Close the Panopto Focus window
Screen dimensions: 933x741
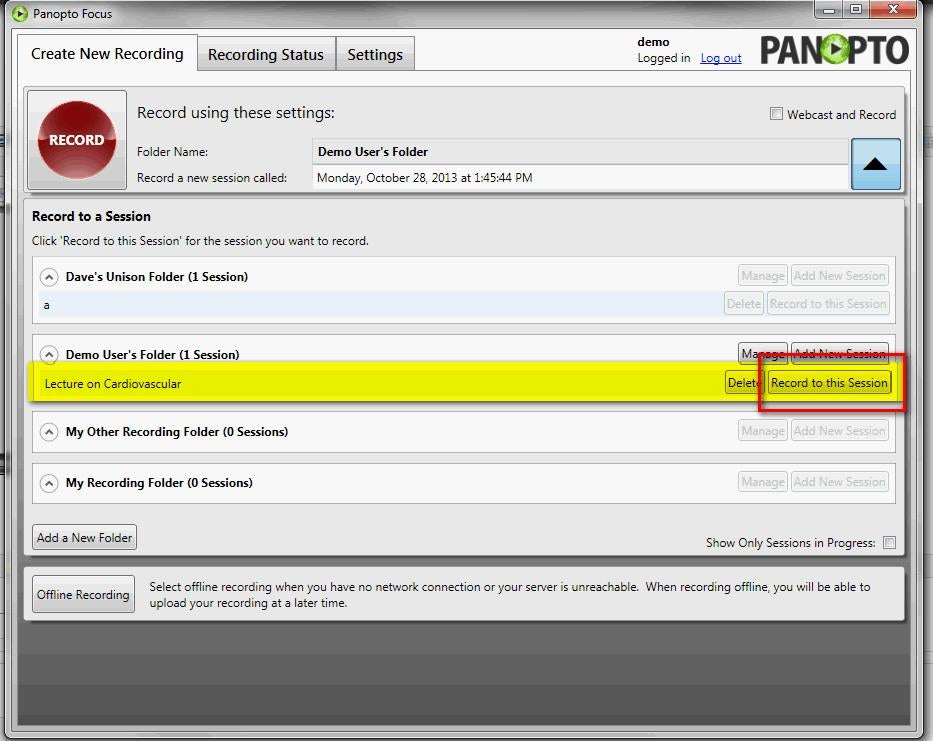pos(893,9)
